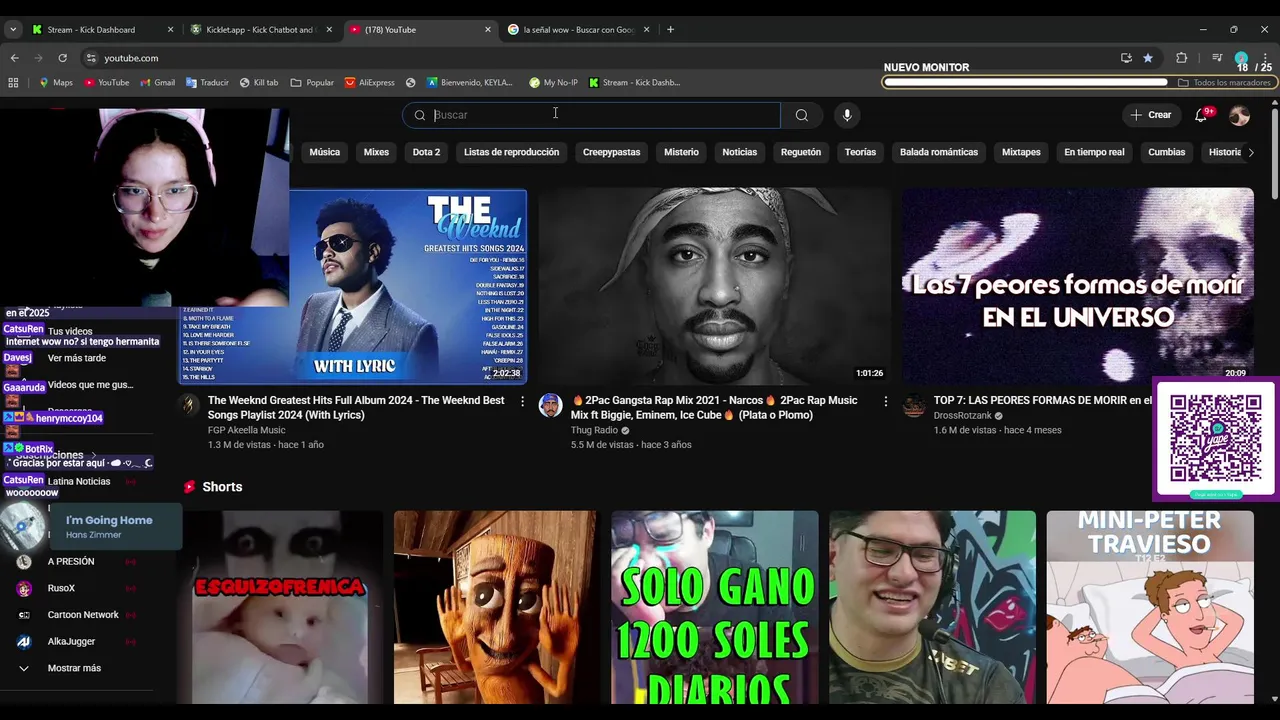The image size is (1280, 720).
Task: Select the Música chip
Action: click(324, 152)
